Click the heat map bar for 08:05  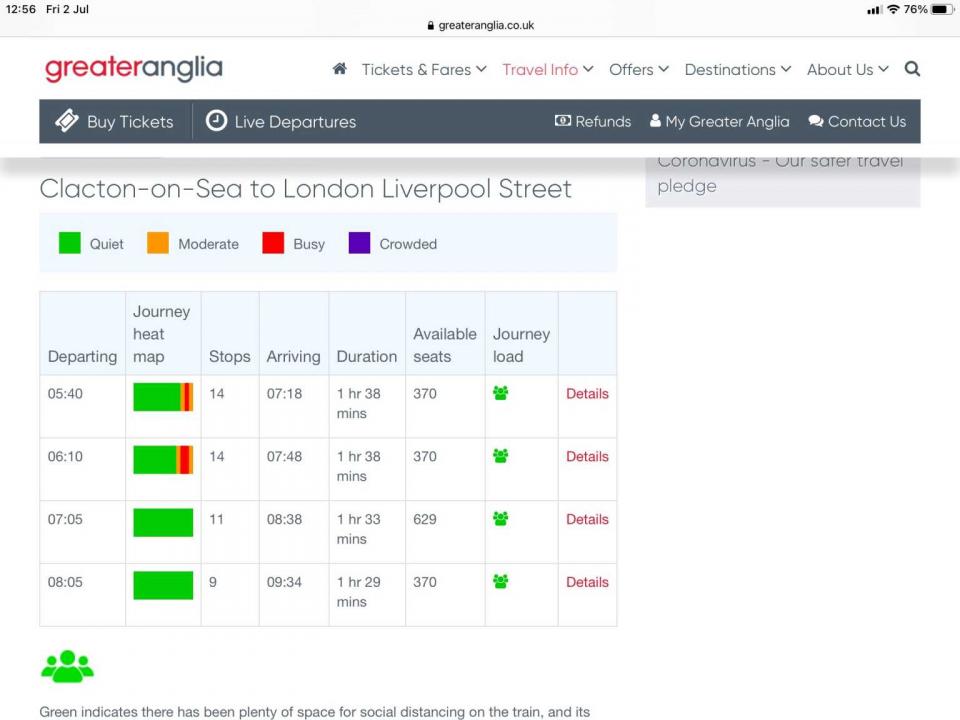163,585
